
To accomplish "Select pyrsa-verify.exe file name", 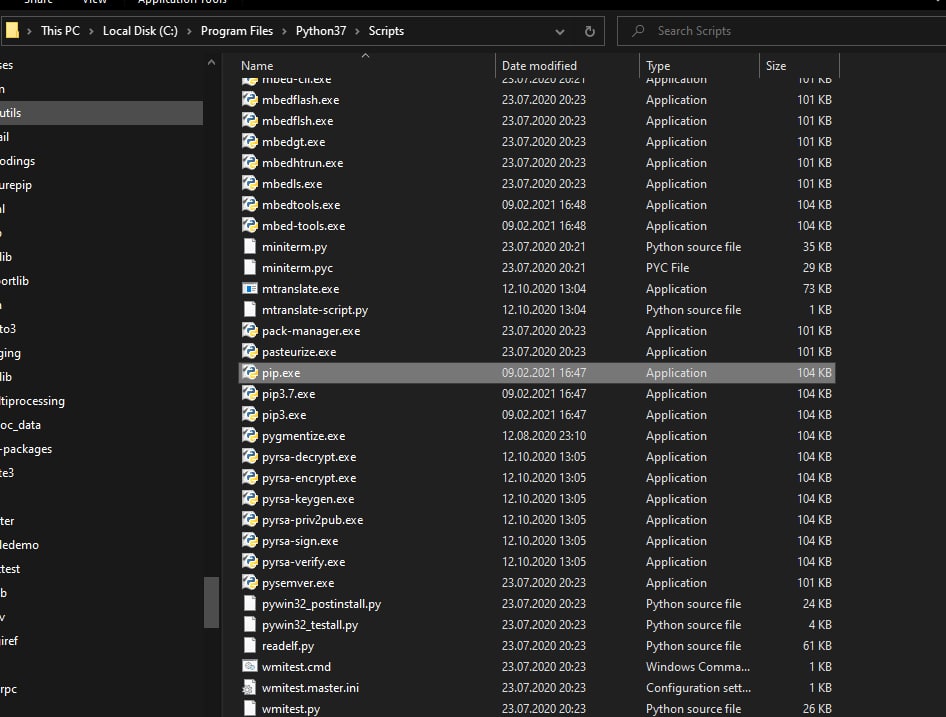I will (x=303, y=562).
